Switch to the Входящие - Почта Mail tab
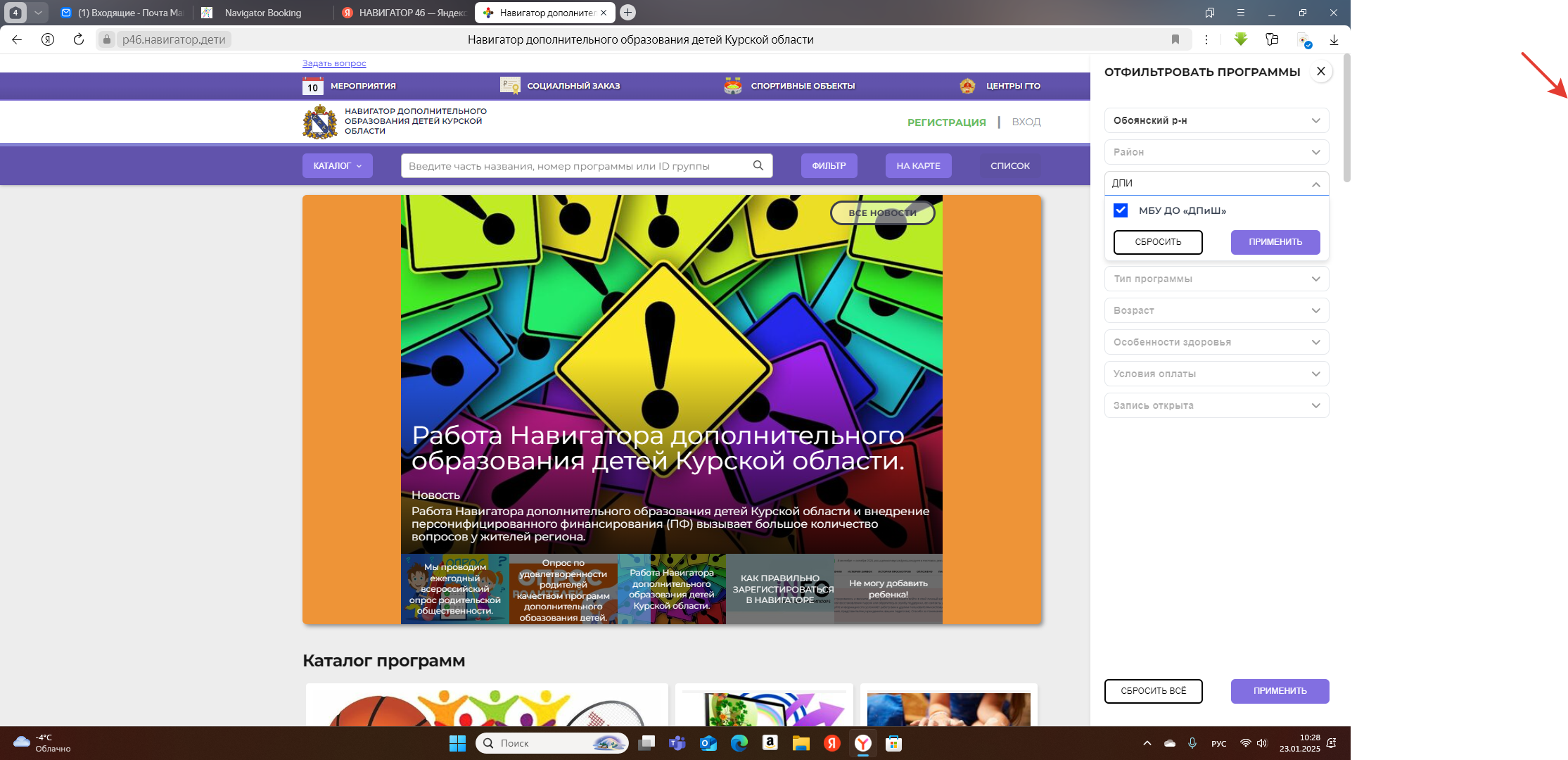This screenshot has height=760, width=1568. tap(122, 13)
